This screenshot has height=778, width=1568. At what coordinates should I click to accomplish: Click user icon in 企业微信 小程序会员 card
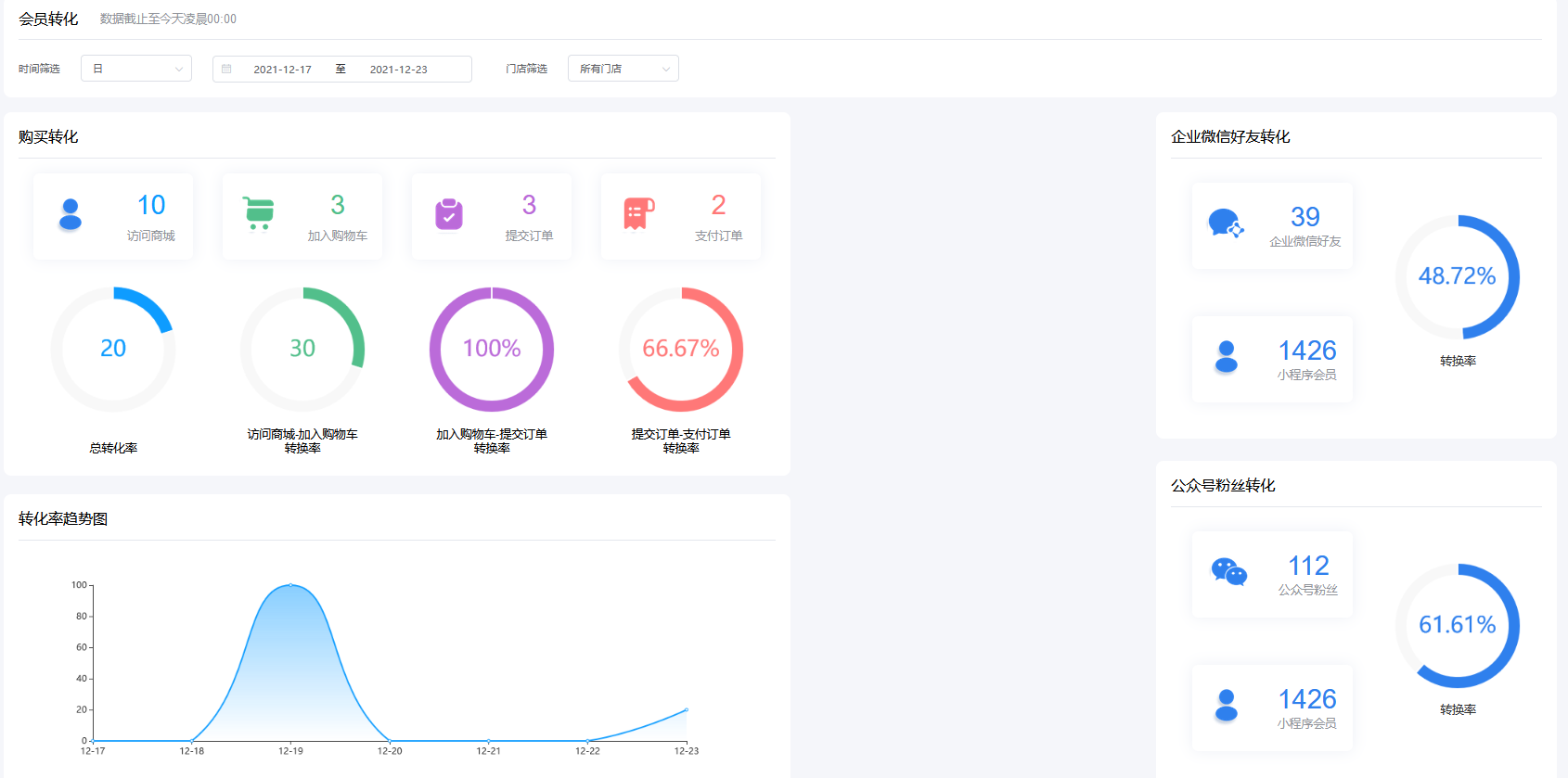[x=1227, y=357]
